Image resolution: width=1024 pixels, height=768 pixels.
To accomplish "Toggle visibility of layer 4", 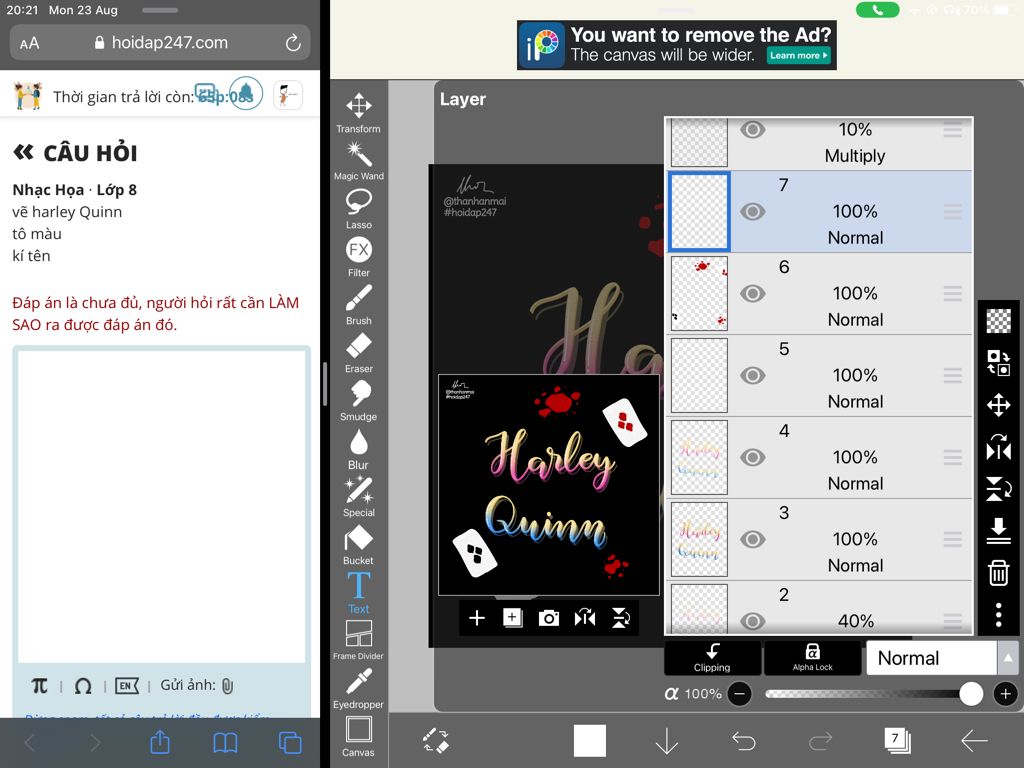I will (x=752, y=457).
